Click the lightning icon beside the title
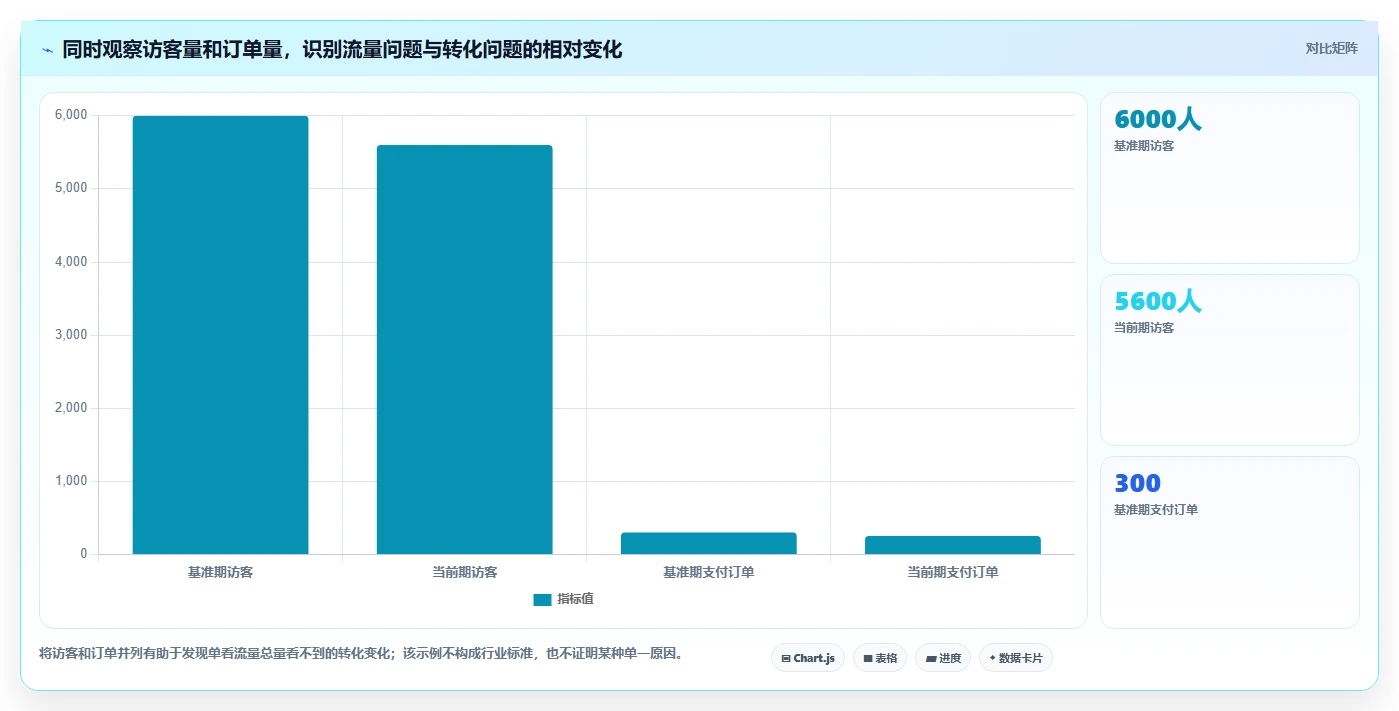The width and height of the screenshot is (1399, 711). click(x=47, y=50)
